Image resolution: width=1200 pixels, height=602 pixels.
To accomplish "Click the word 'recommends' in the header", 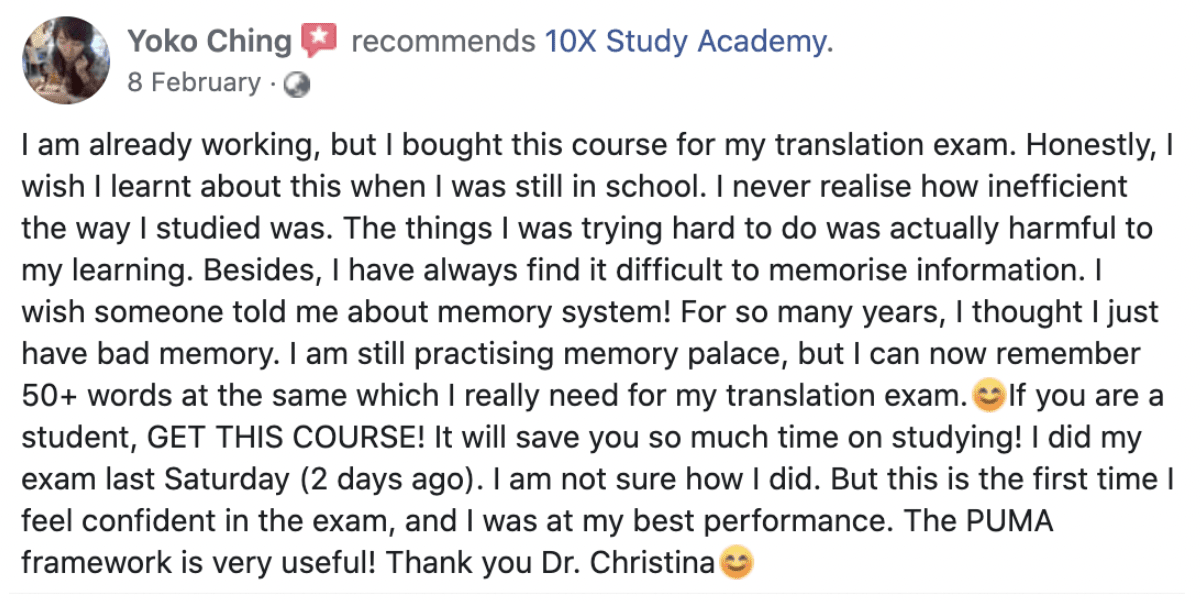I will coord(443,42).
